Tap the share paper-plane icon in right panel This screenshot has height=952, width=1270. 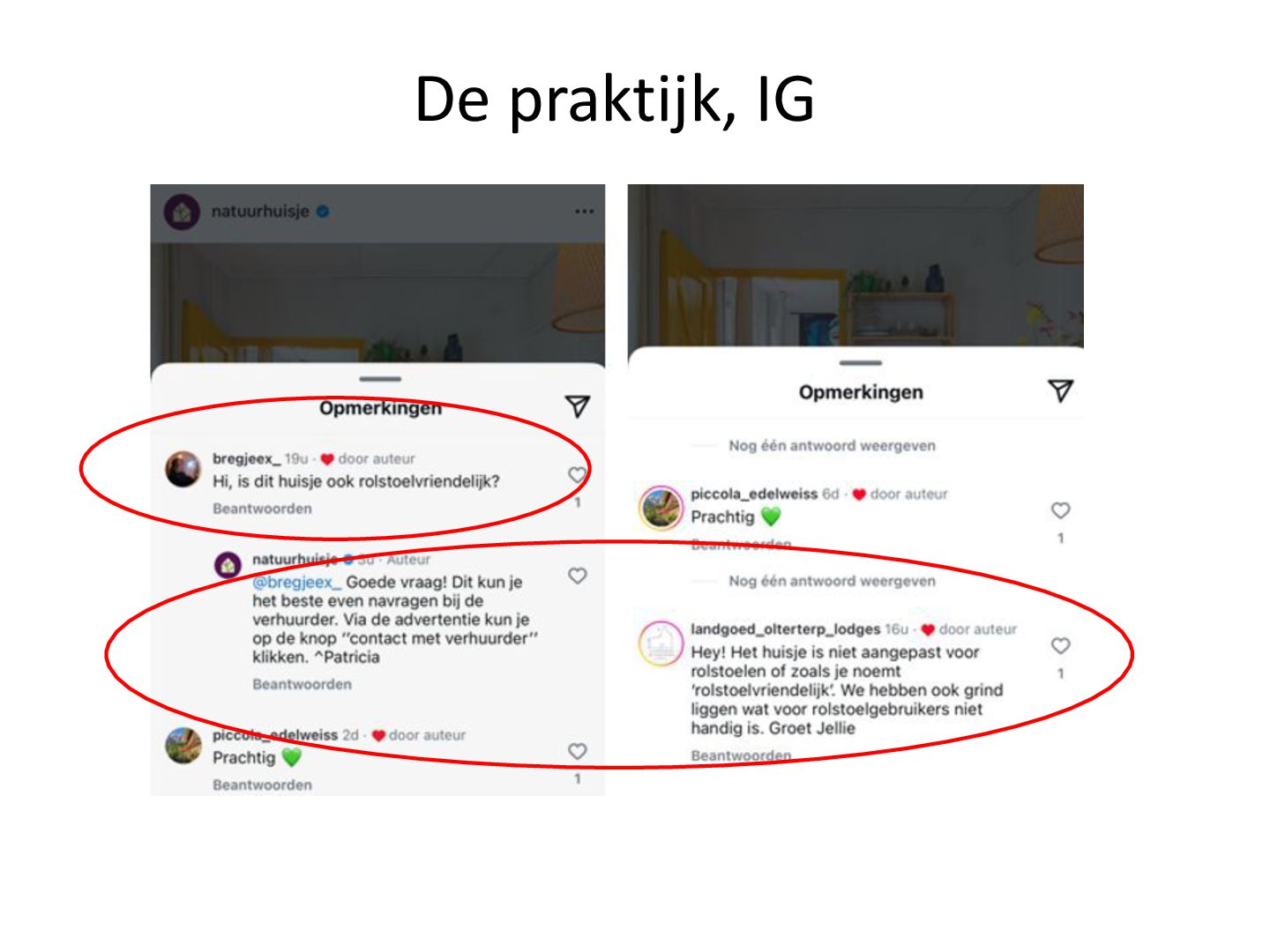pyautogui.click(x=1060, y=390)
